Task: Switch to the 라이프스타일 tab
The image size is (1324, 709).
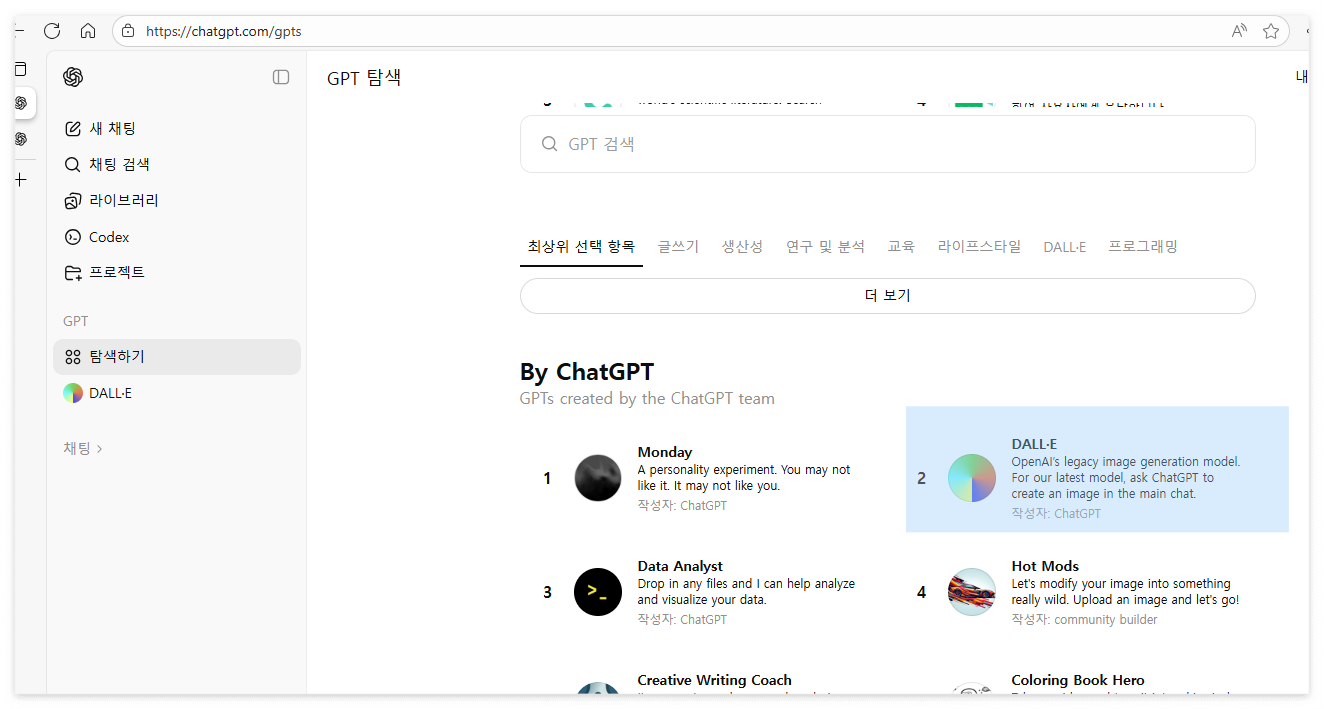Action: click(979, 246)
